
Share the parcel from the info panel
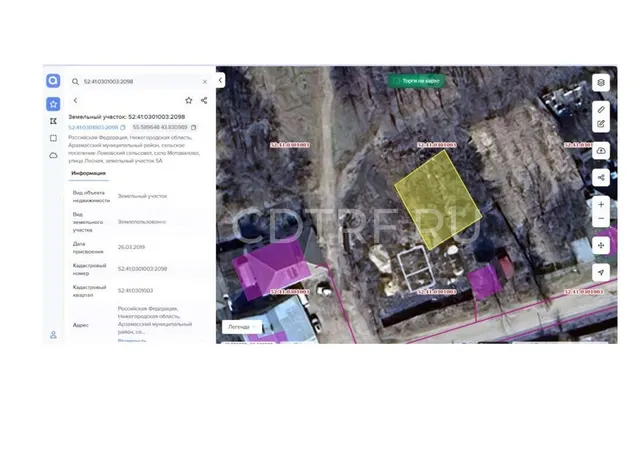(x=204, y=100)
